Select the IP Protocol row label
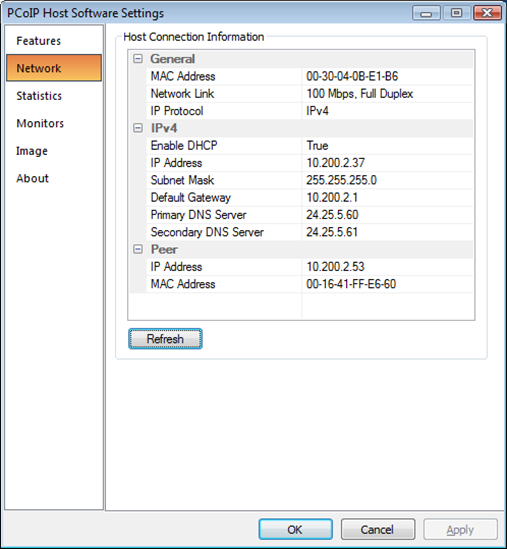The width and height of the screenshot is (507, 549). [x=177, y=111]
